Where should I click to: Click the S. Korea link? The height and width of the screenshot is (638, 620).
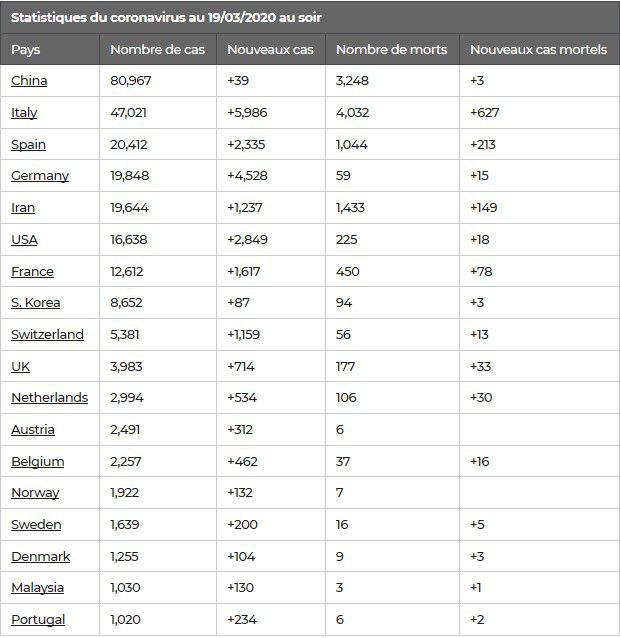click(36, 303)
